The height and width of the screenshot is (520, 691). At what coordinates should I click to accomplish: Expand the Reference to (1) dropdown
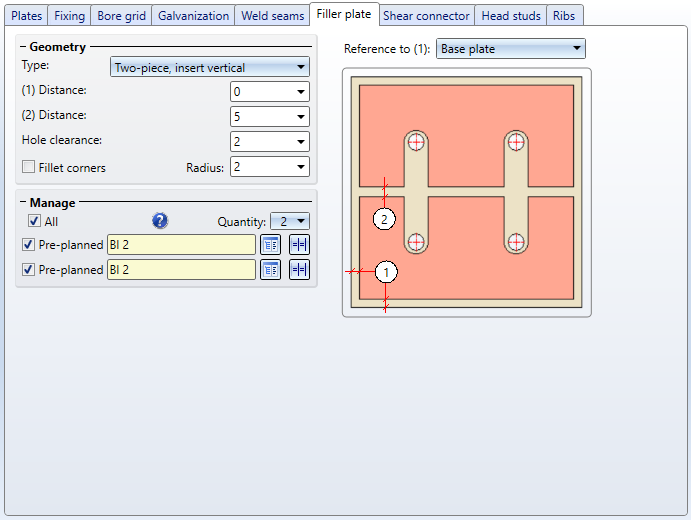pyautogui.click(x=510, y=49)
